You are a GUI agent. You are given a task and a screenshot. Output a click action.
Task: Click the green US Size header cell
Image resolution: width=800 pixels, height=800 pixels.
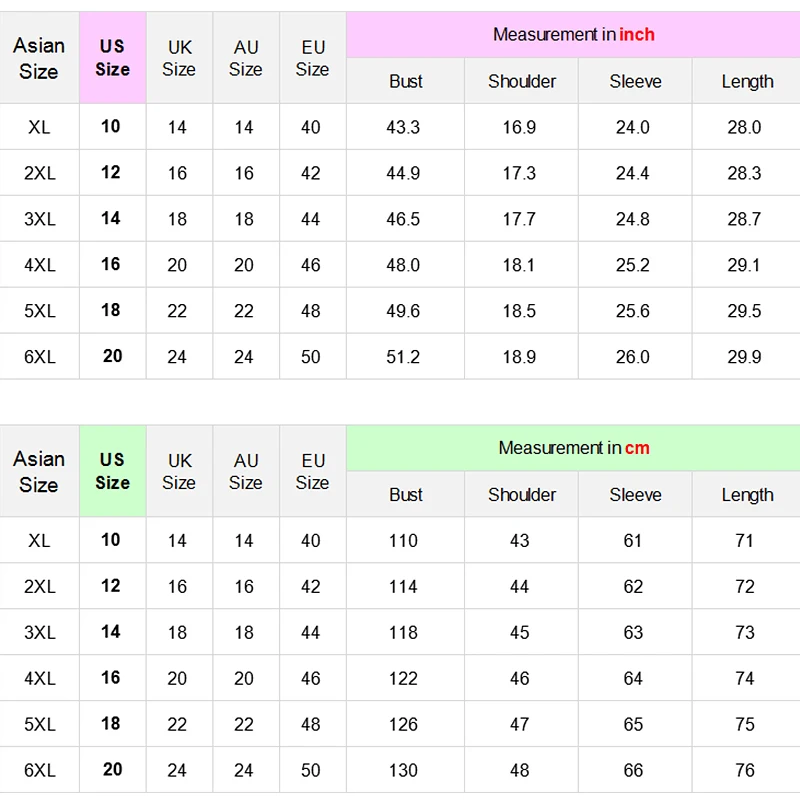tap(113, 471)
